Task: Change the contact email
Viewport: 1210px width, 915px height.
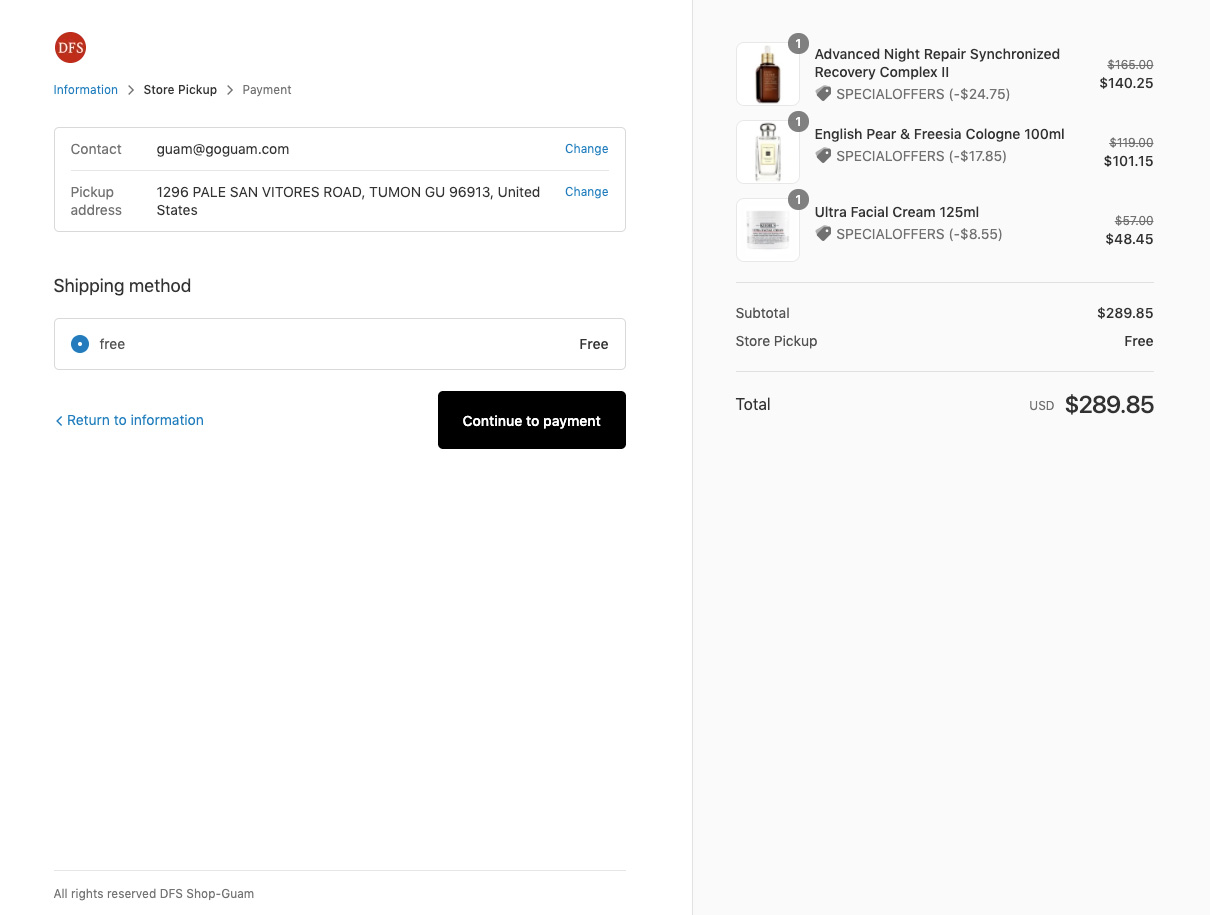Action: (x=586, y=149)
